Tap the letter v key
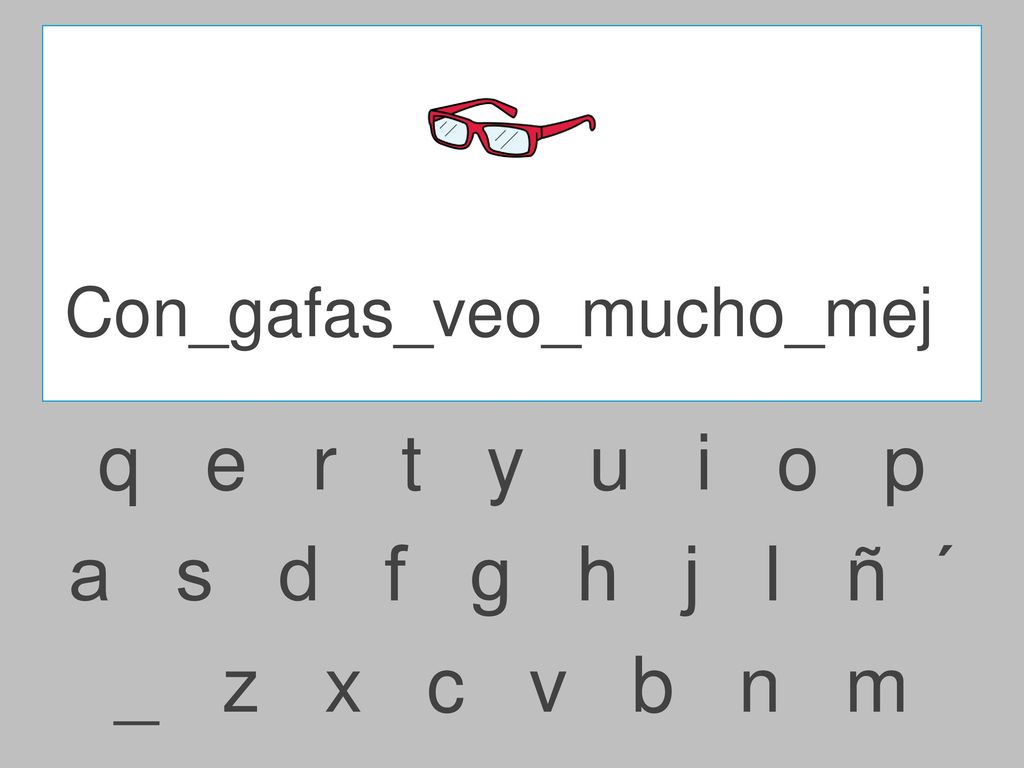Screen dimensions: 1024x768 [x=547, y=690]
